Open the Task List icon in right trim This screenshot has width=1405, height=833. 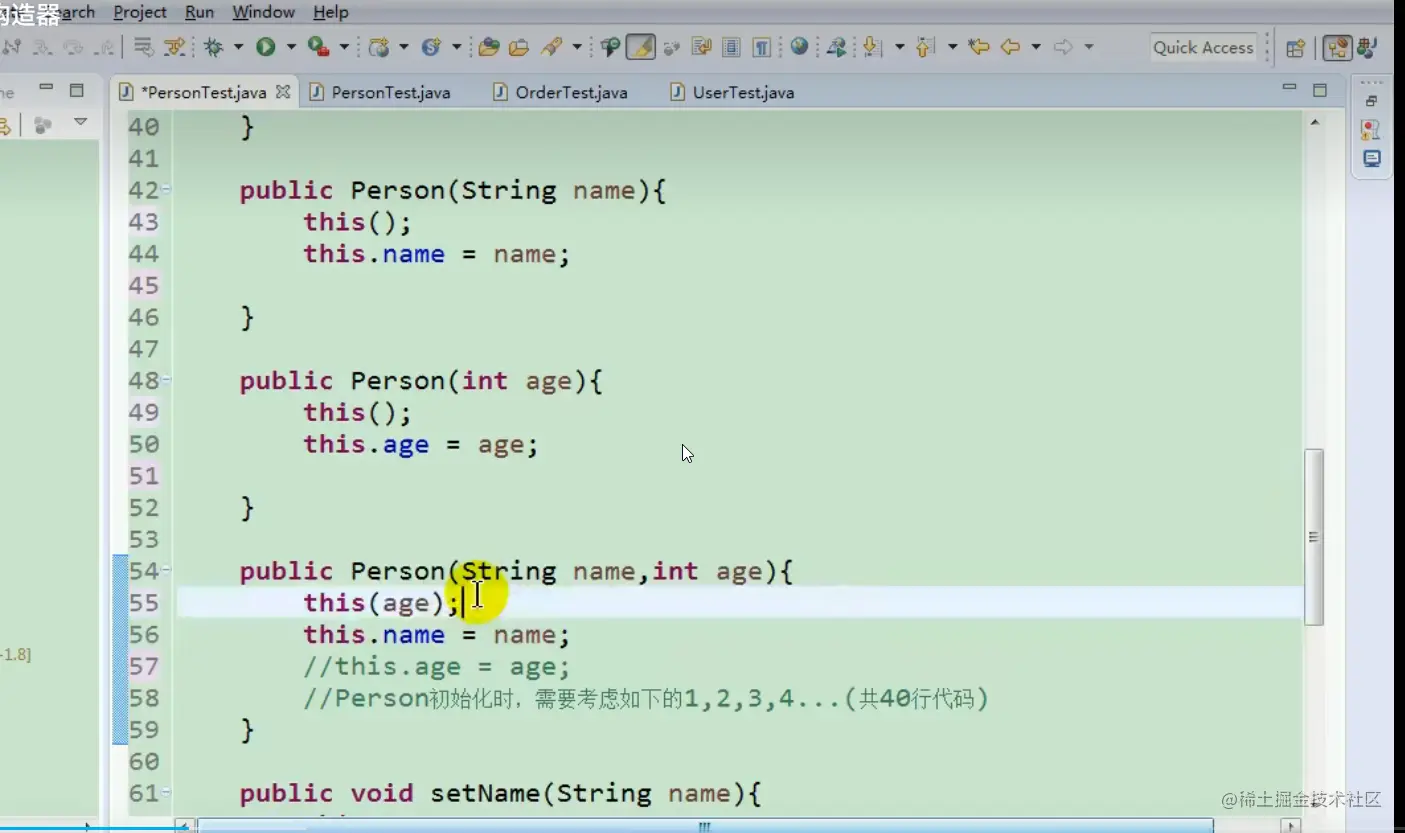click(x=1371, y=159)
